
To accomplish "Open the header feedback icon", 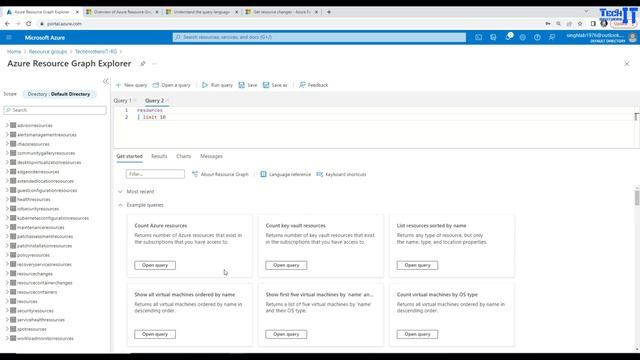I will point(552,38).
